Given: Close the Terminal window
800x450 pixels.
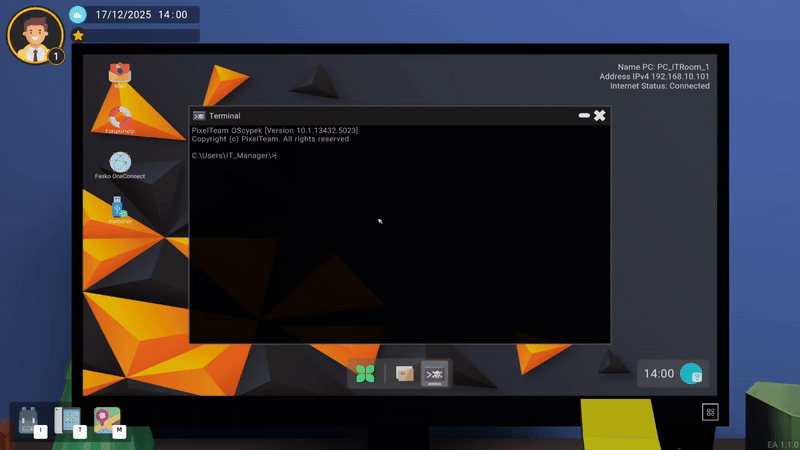Looking at the screenshot, I should (600, 116).
